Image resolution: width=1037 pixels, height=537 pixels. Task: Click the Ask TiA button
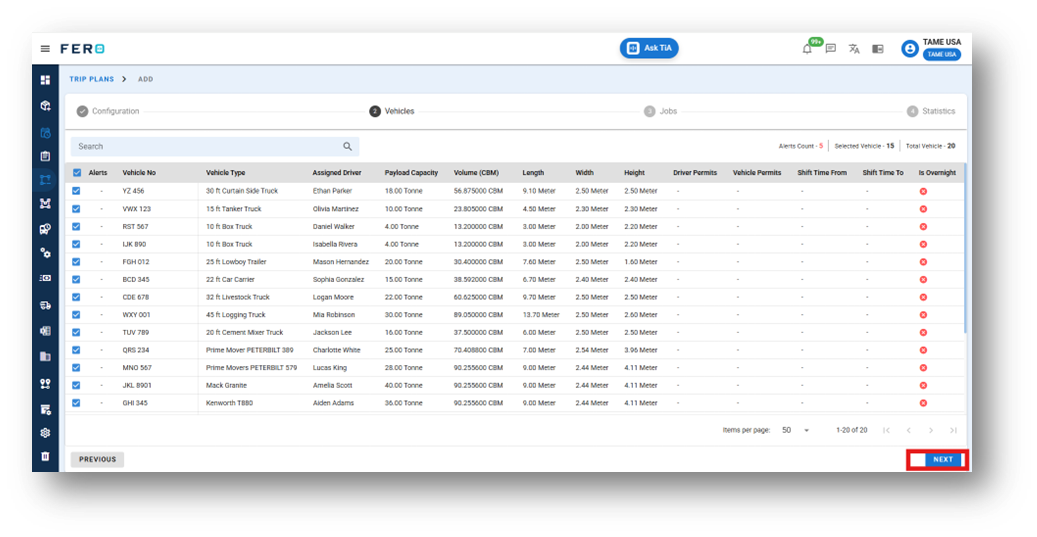coord(649,48)
